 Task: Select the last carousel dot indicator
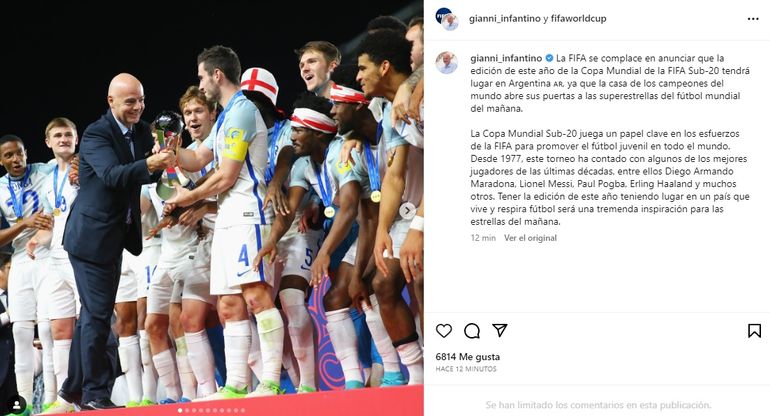tap(243, 410)
